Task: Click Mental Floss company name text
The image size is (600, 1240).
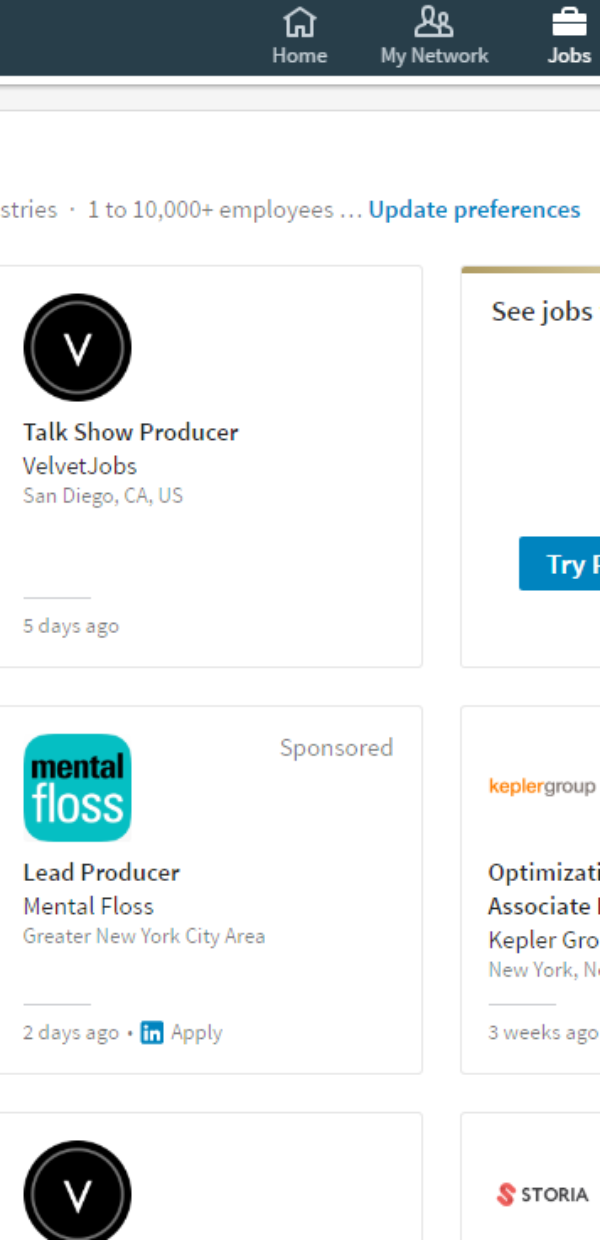Action: [x=88, y=906]
